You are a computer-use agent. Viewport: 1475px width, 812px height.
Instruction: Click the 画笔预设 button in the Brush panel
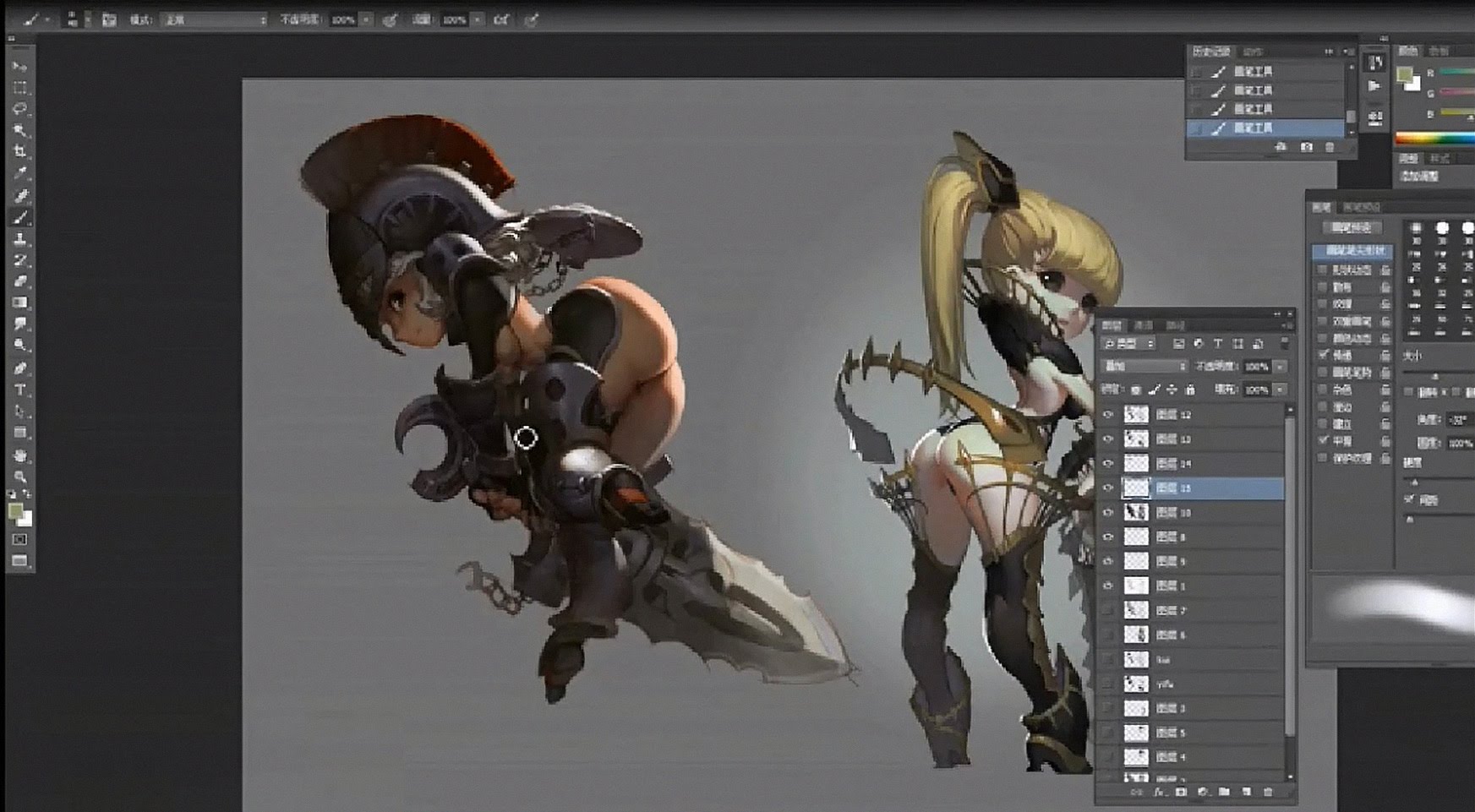(x=1351, y=226)
